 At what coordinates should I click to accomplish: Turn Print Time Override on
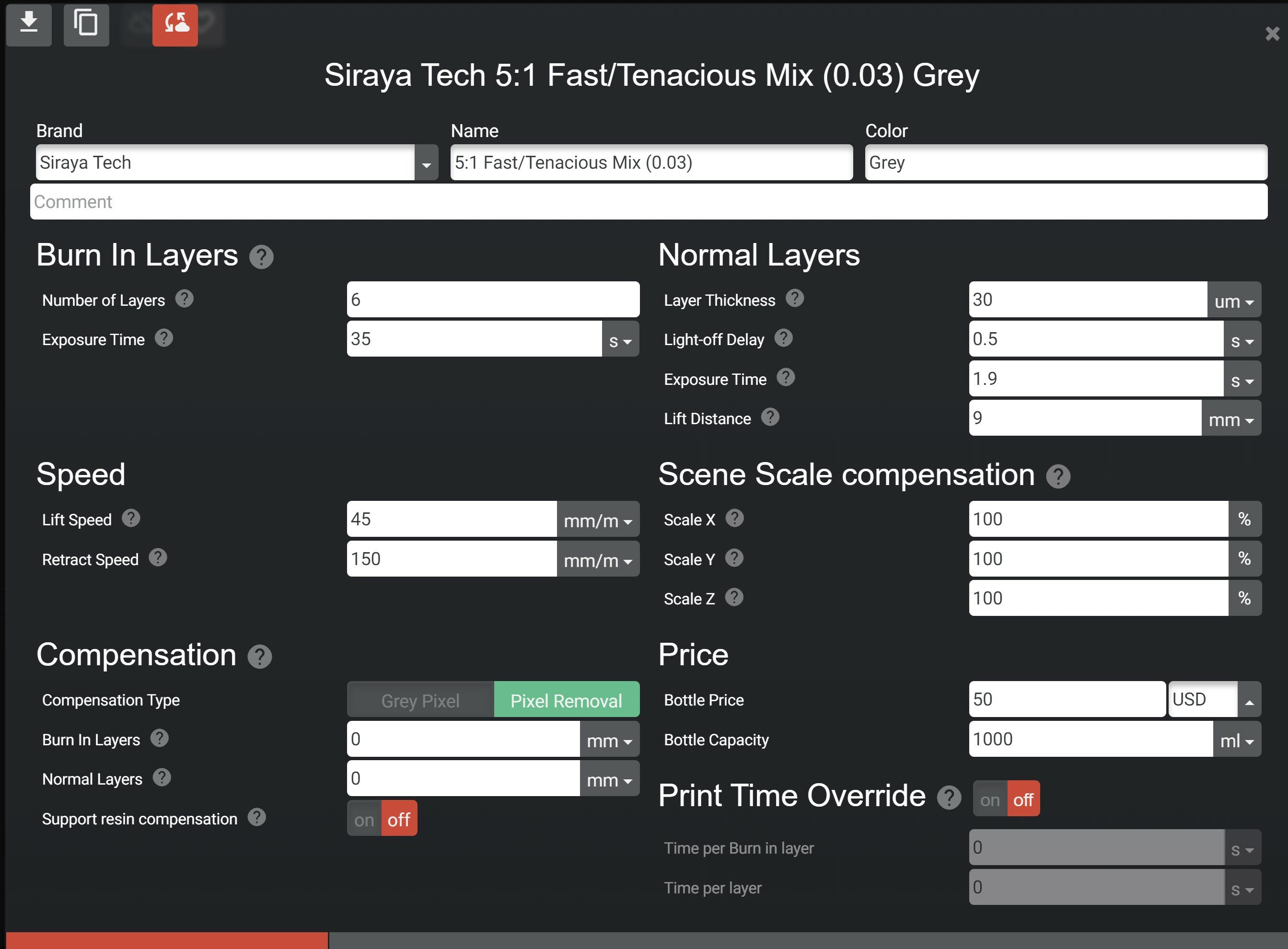point(990,799)
